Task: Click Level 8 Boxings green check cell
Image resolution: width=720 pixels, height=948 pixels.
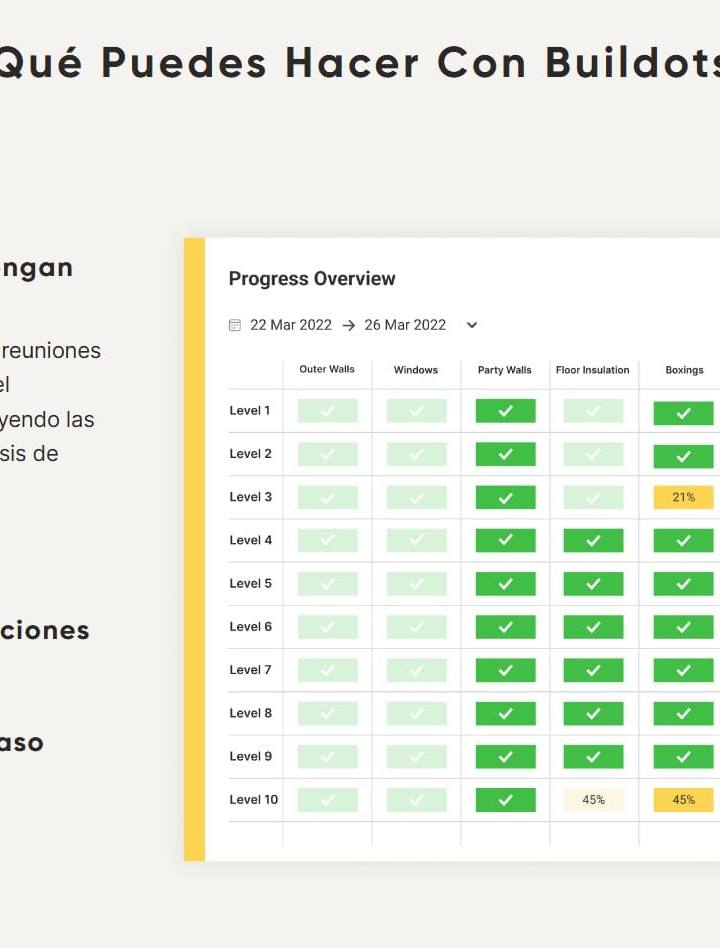Action: coord(683,713)
